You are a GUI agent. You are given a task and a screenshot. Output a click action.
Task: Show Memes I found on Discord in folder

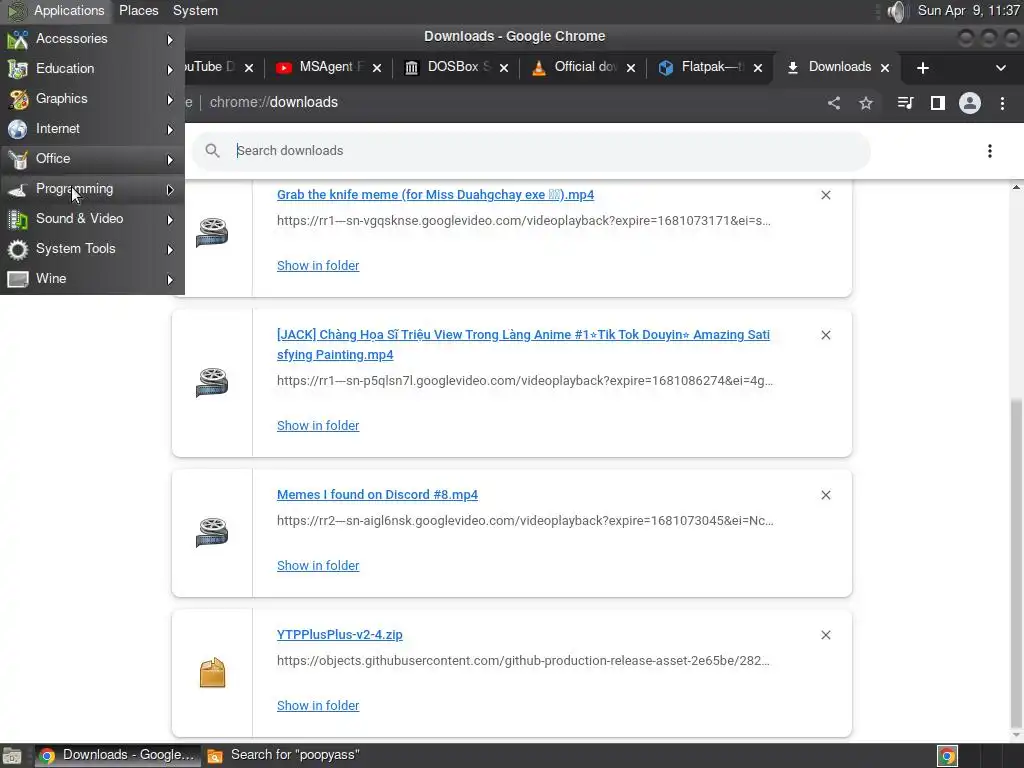[x=318, y=566]
